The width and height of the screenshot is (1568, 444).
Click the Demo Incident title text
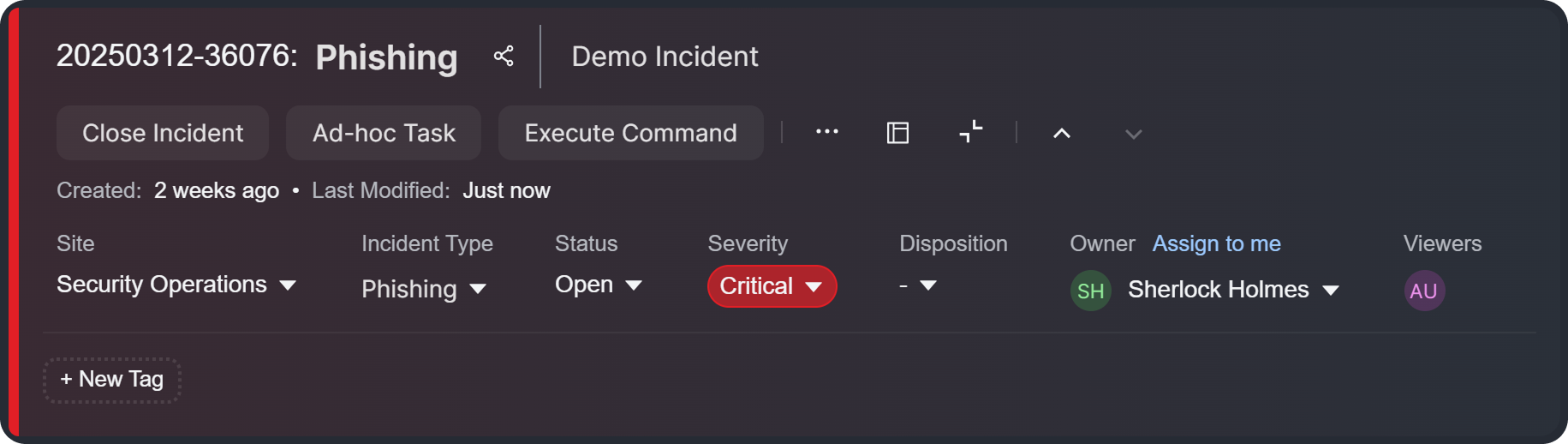coord(665,57)
